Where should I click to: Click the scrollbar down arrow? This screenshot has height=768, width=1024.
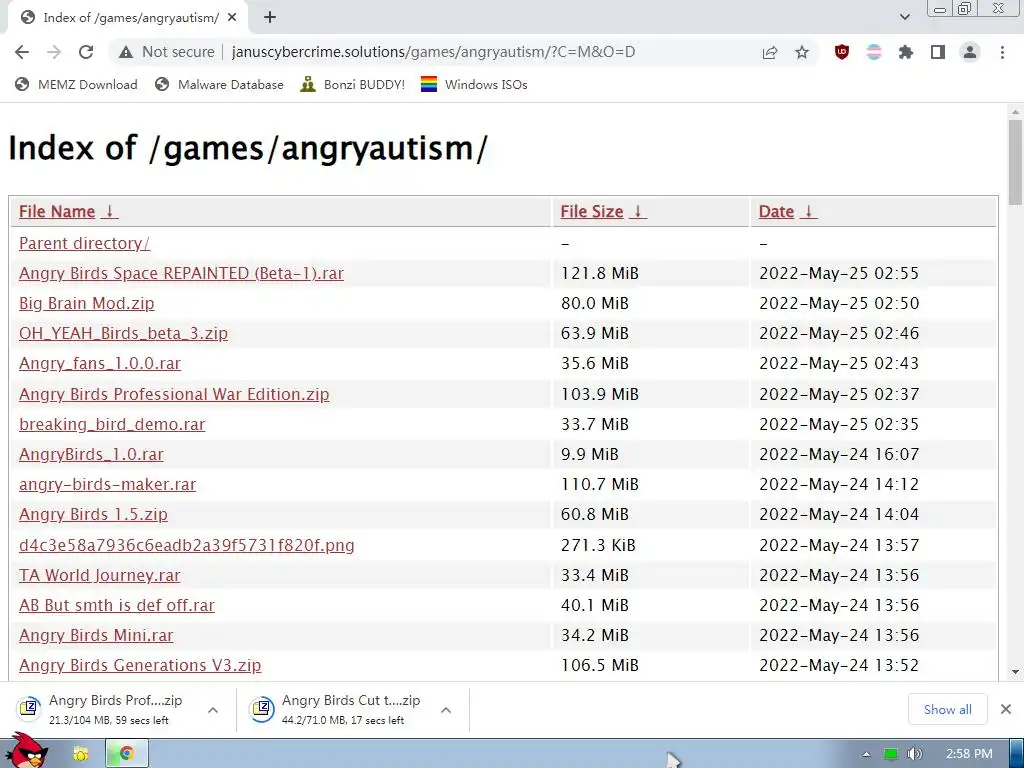pos(1015,672)
